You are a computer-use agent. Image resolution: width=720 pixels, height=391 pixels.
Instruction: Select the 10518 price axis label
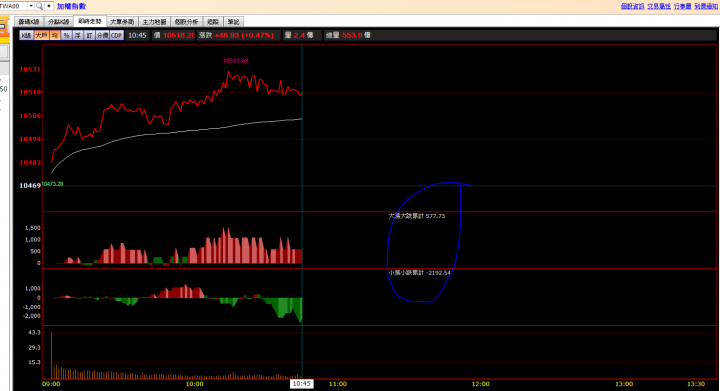(30, 92)
